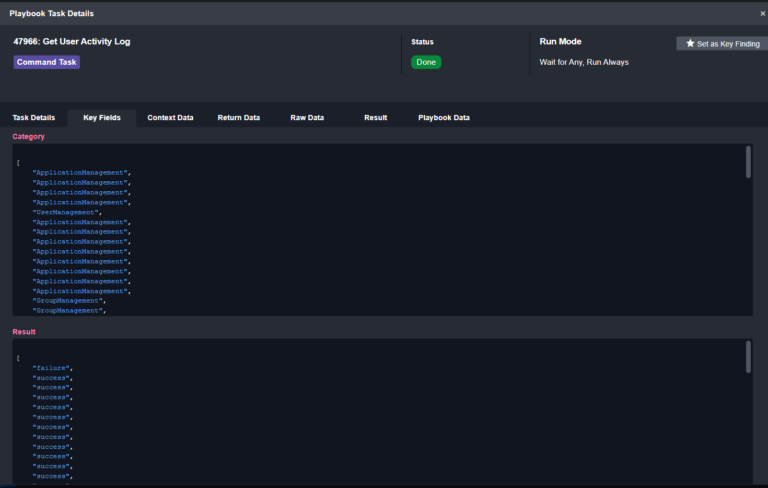The height and width of the screenshot is (488, 768).
Task: Click the Set as Key Finding button
Action: pyautogui.click(x=722, y=43)
